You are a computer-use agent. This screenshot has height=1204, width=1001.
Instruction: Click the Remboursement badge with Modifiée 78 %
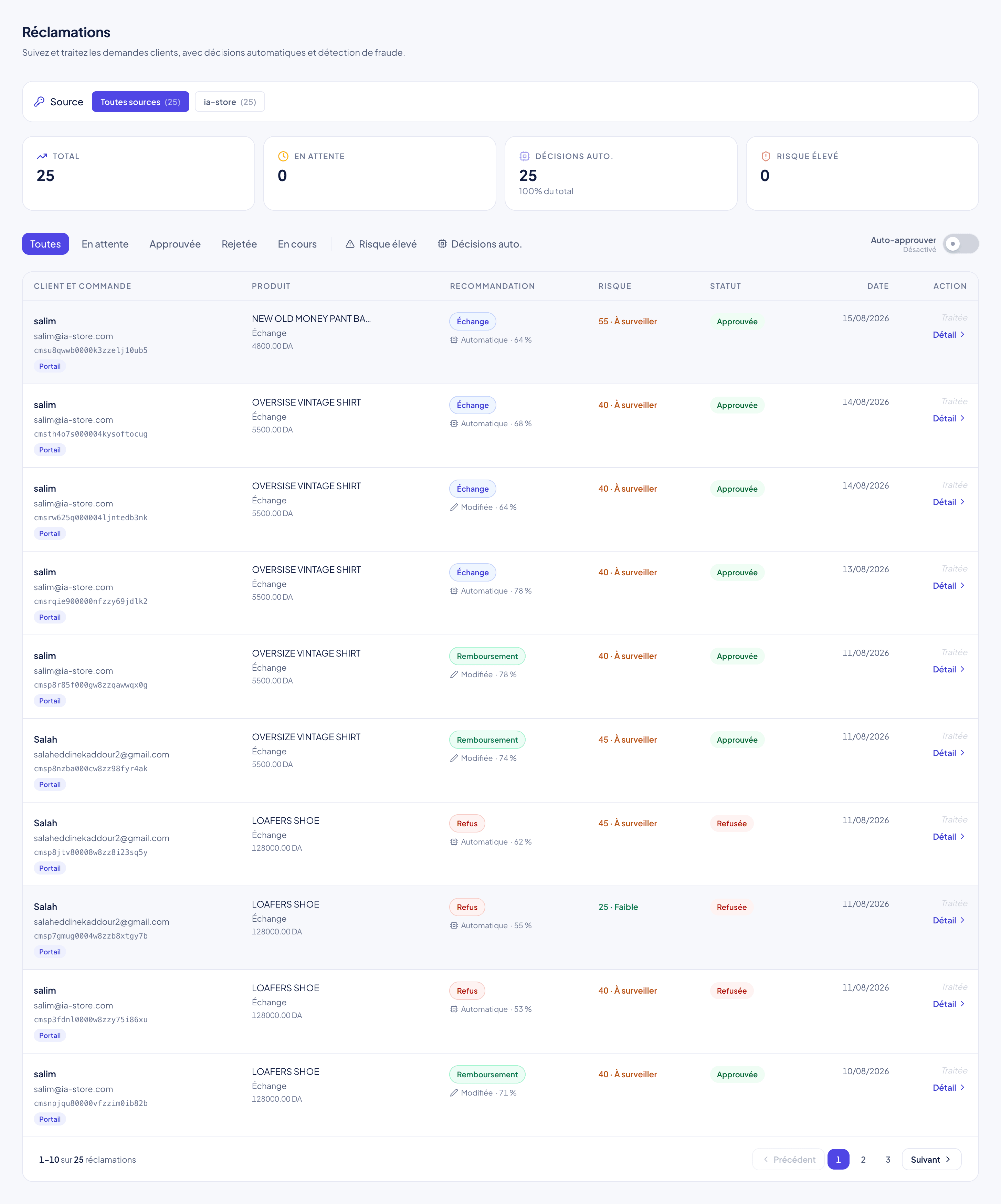487,656
